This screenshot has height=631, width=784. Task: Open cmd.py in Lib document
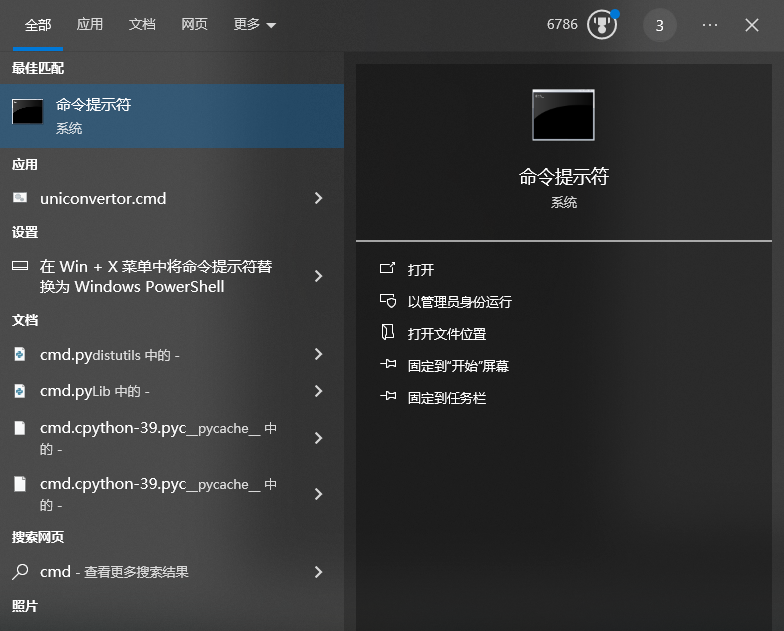tap(172, 391)
